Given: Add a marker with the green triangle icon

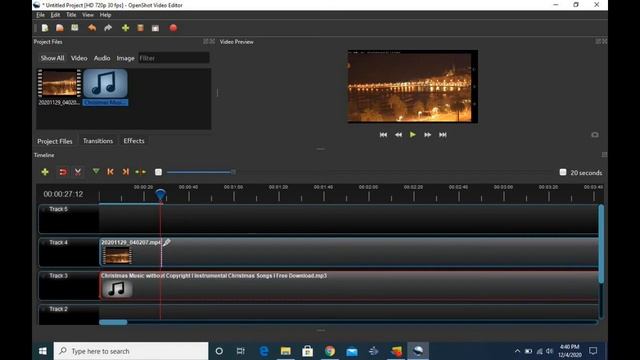Looking at the screenshot, I should pyautogui.click(x=96, y=172).
